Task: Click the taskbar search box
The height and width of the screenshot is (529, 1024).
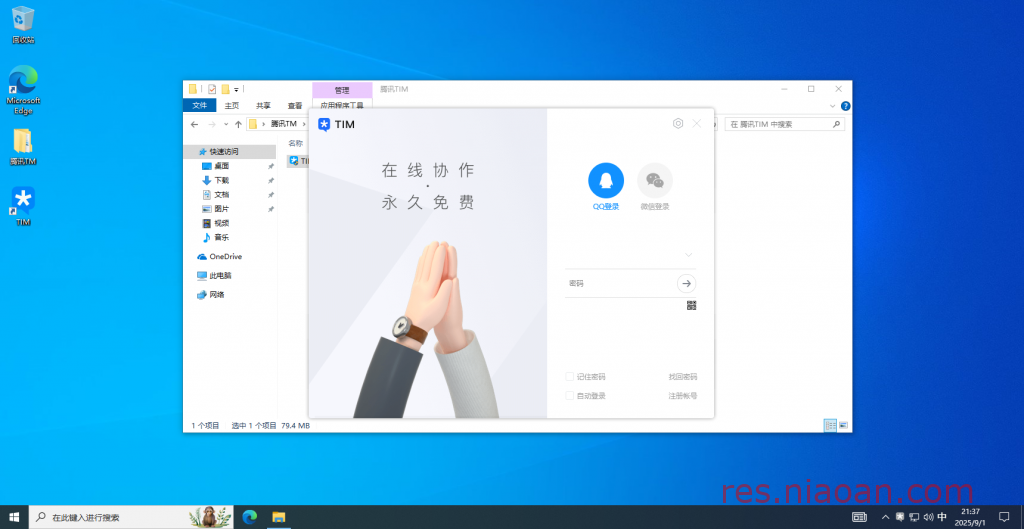Action: click(131, 517)
